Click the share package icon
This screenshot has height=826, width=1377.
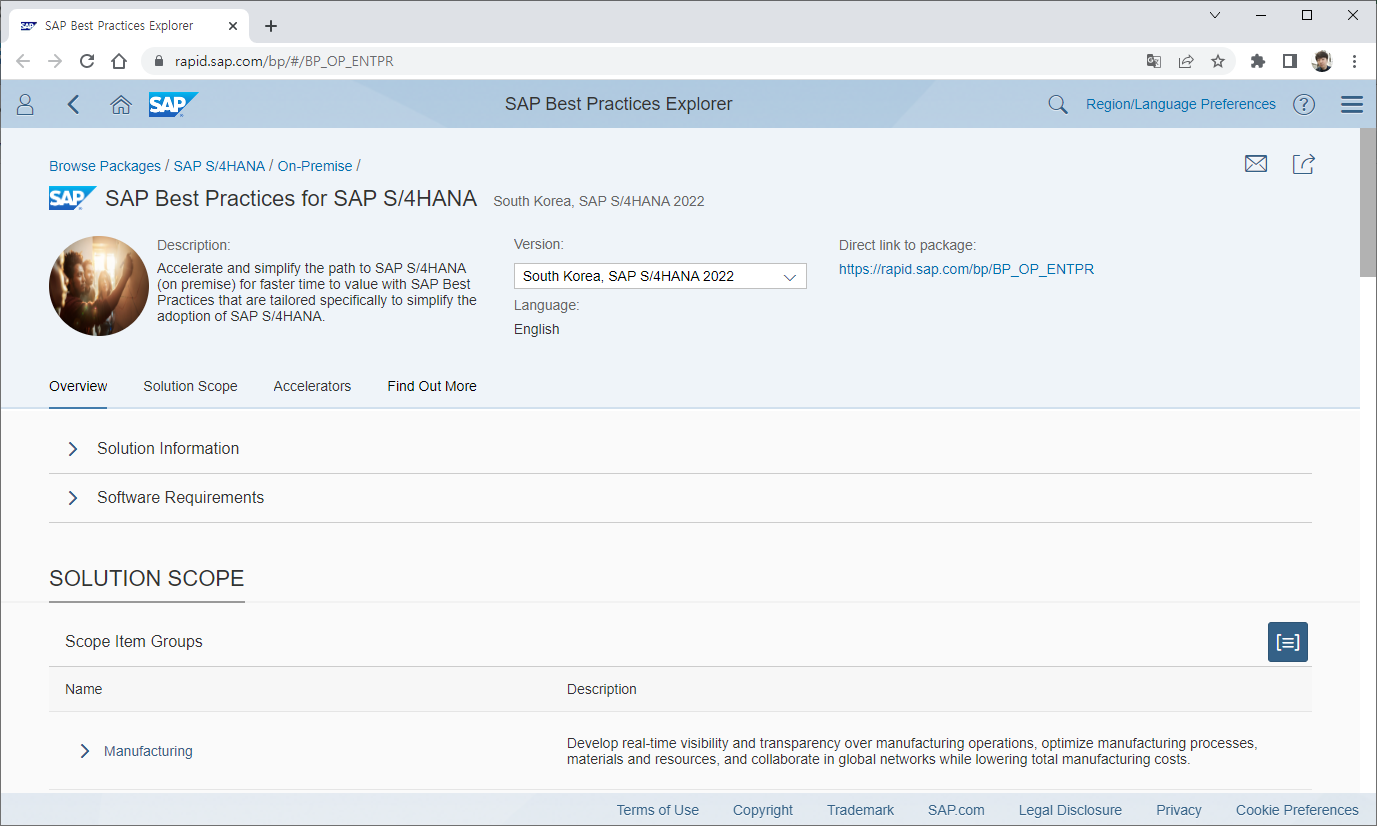pyautogui.click(x=1304, y=163)
